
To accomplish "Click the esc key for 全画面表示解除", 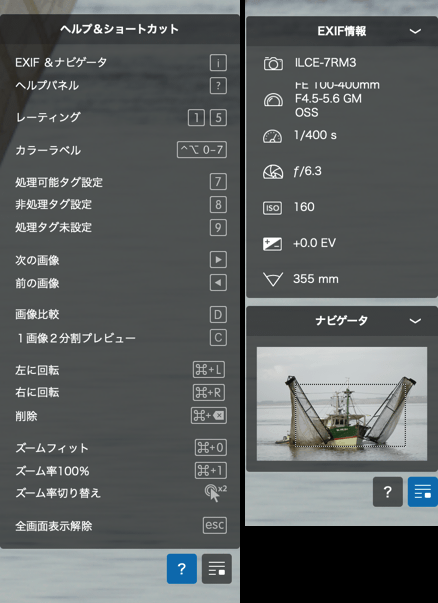I will [215, 525].
